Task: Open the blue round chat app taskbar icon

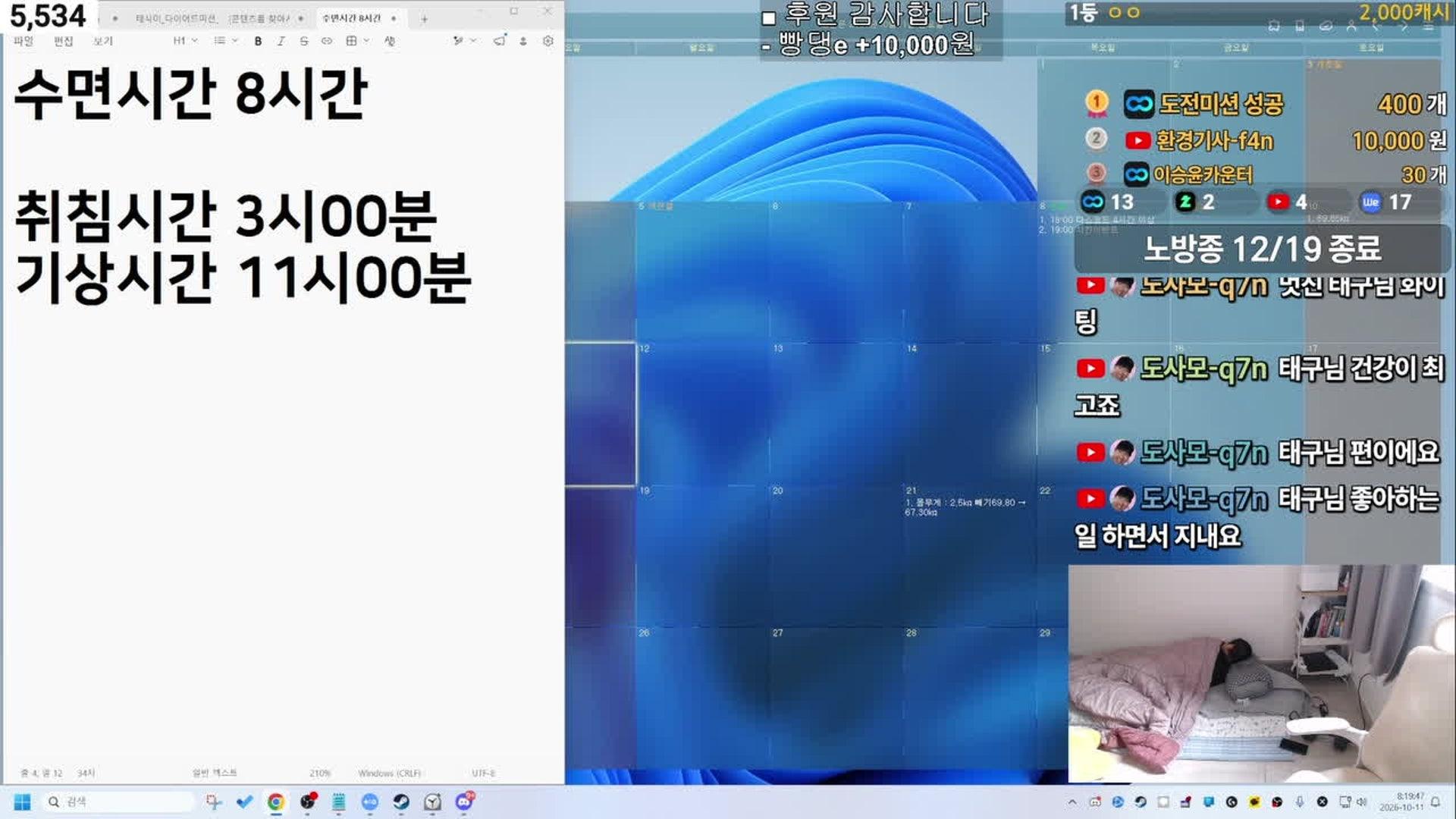Action: [x=369, y=802]
